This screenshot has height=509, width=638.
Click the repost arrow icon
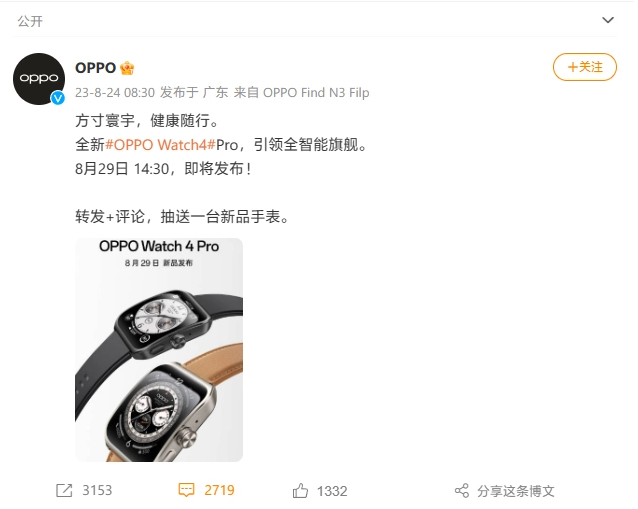click(x=64, y=490)
